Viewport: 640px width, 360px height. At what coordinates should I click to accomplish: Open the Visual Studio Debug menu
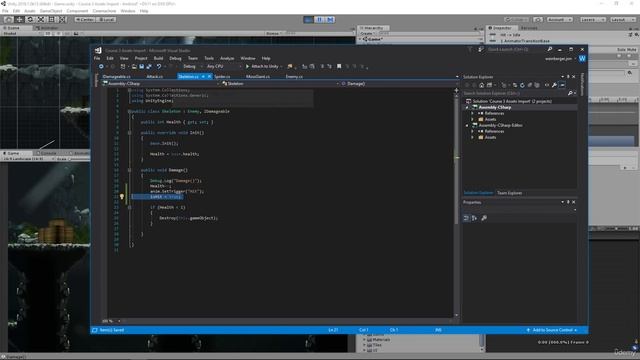(x=175, y=58)
